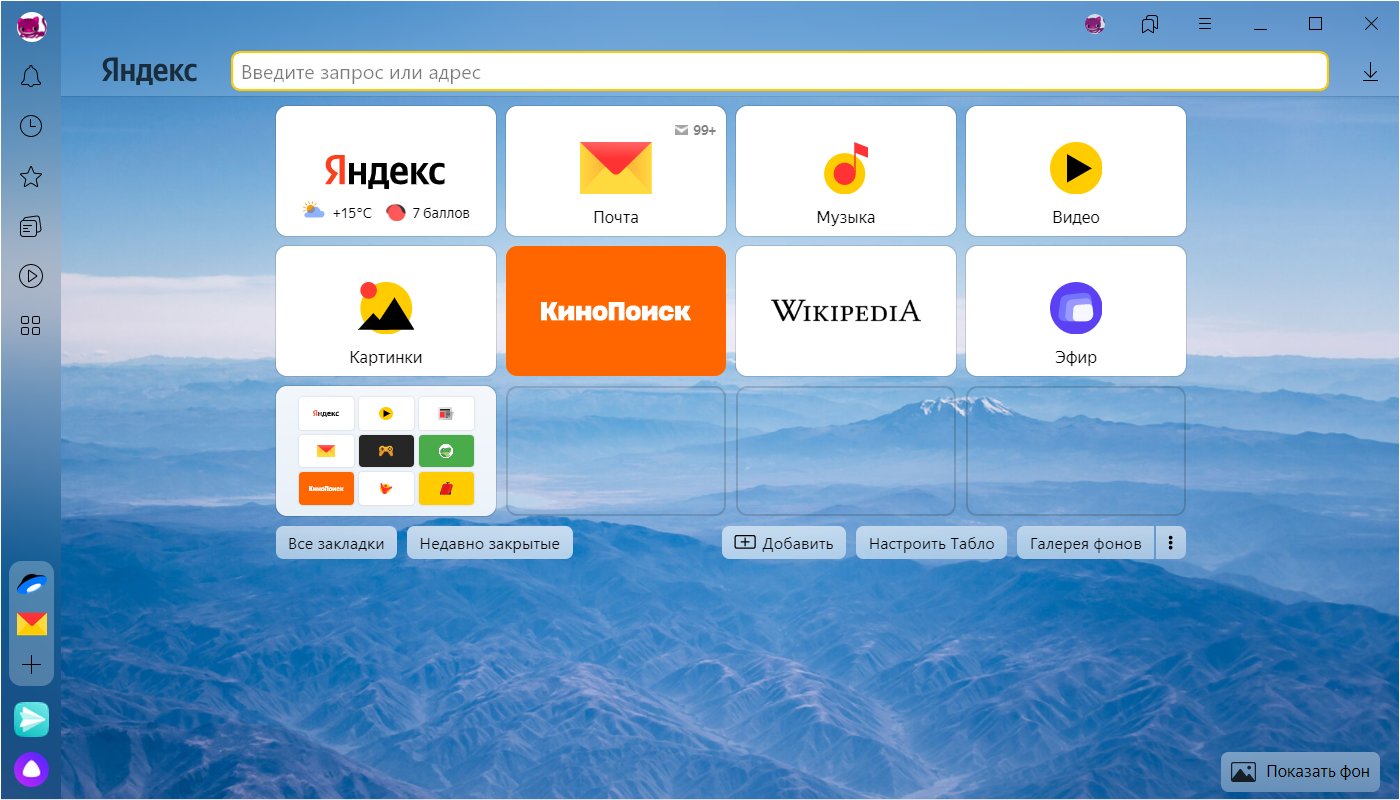
Task: Open browsing history clock icon
Action: [x=31, y=126]
